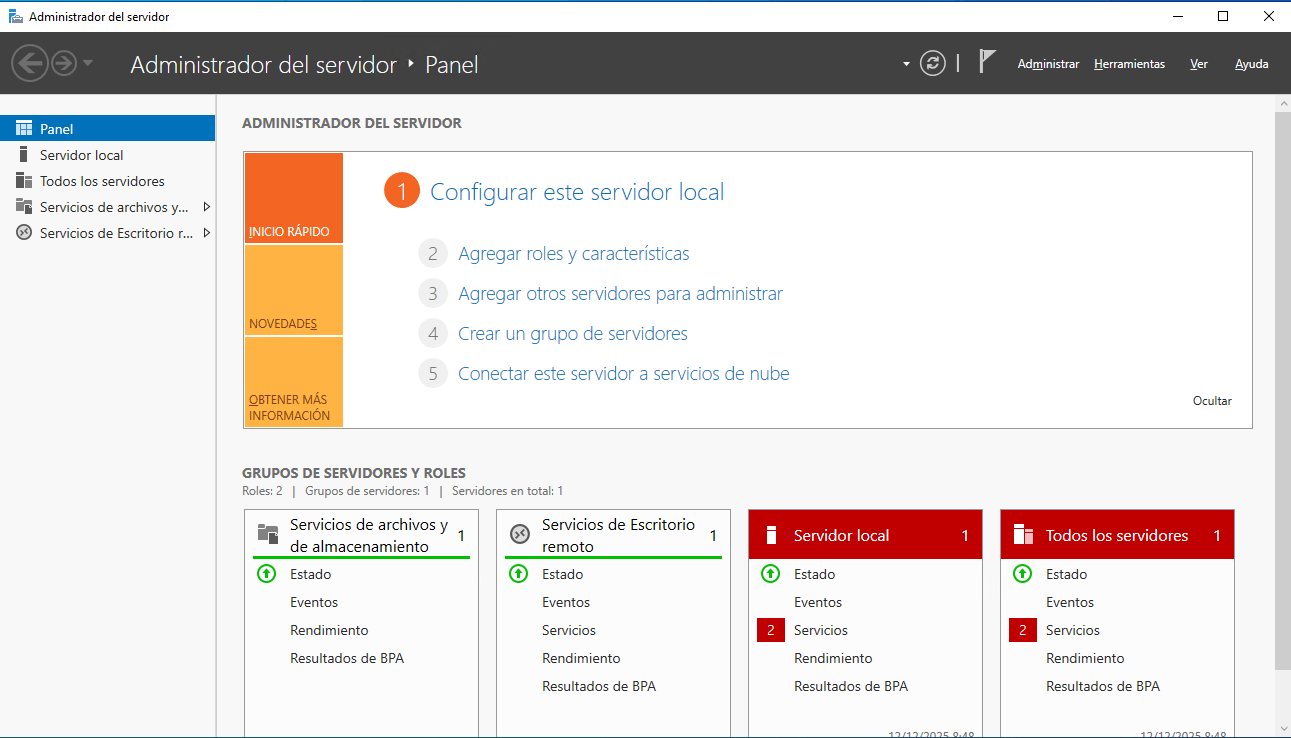Click the Servidor local sidebar icon

click(24, 155)
